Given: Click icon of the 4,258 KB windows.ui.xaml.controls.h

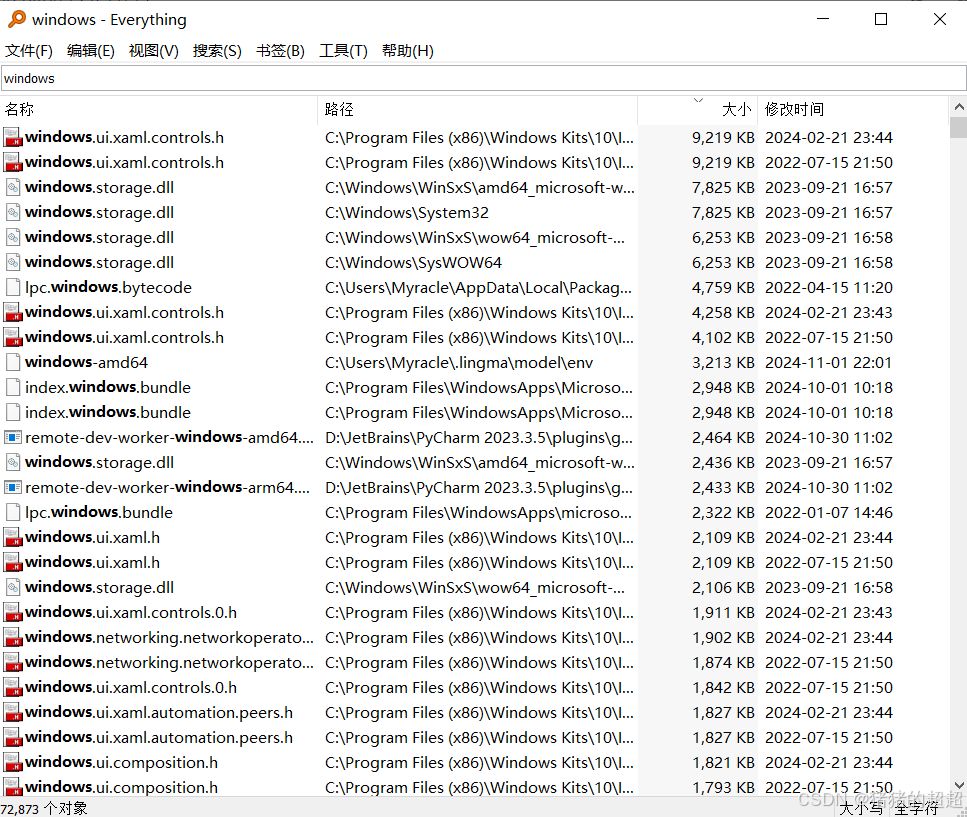Looking at the screenshot, I should point(12,313).
